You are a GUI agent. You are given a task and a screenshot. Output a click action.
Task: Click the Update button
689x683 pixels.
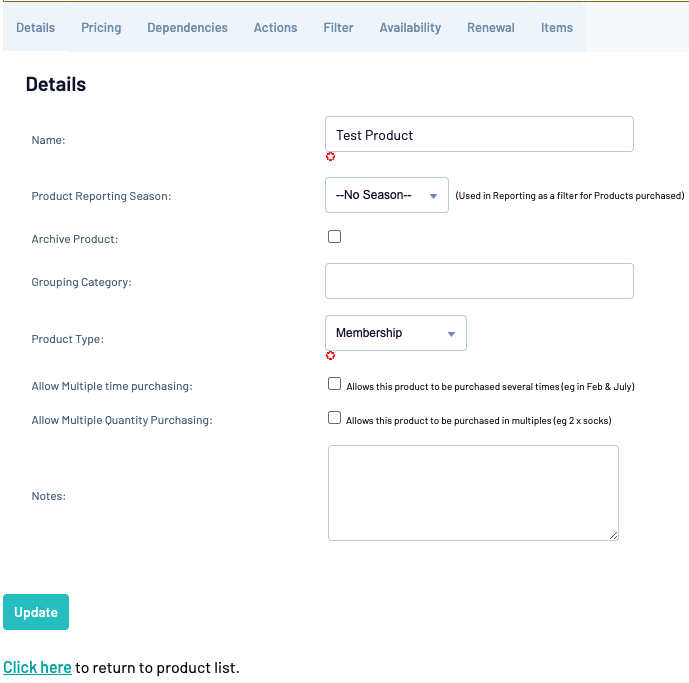click(x=36, y=612)
